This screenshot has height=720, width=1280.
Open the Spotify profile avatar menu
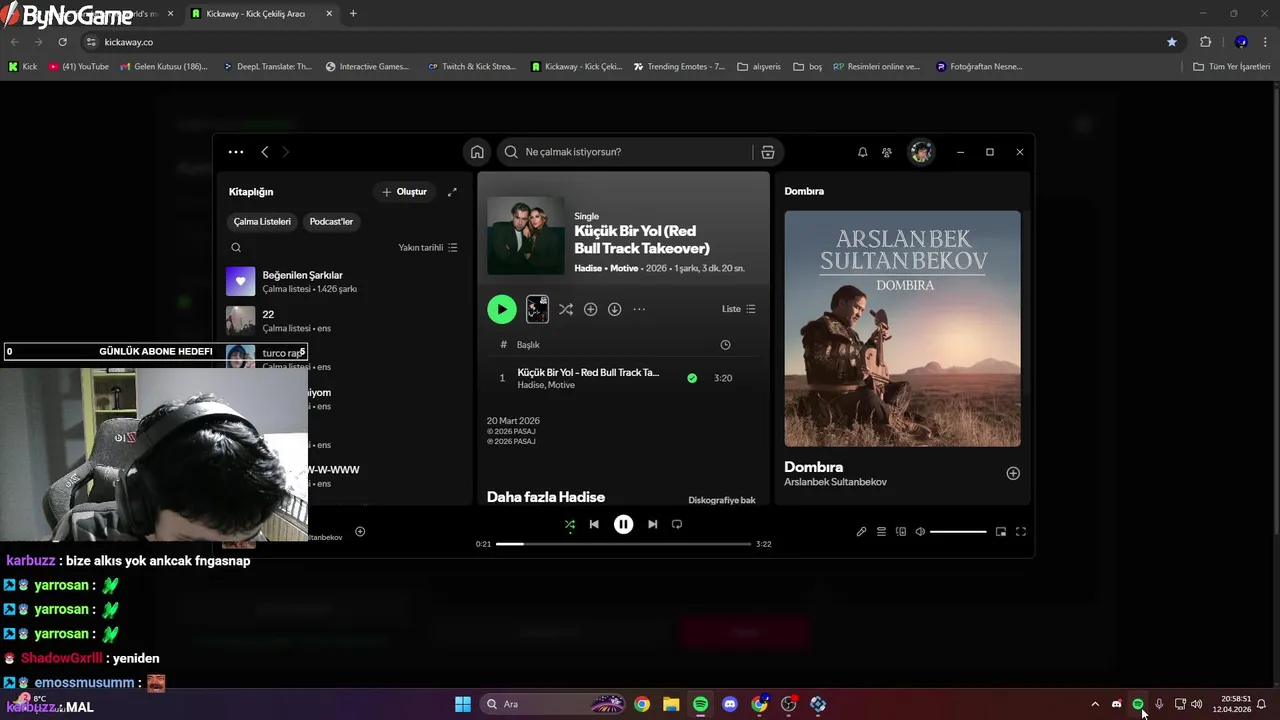[x=921, y=152]
